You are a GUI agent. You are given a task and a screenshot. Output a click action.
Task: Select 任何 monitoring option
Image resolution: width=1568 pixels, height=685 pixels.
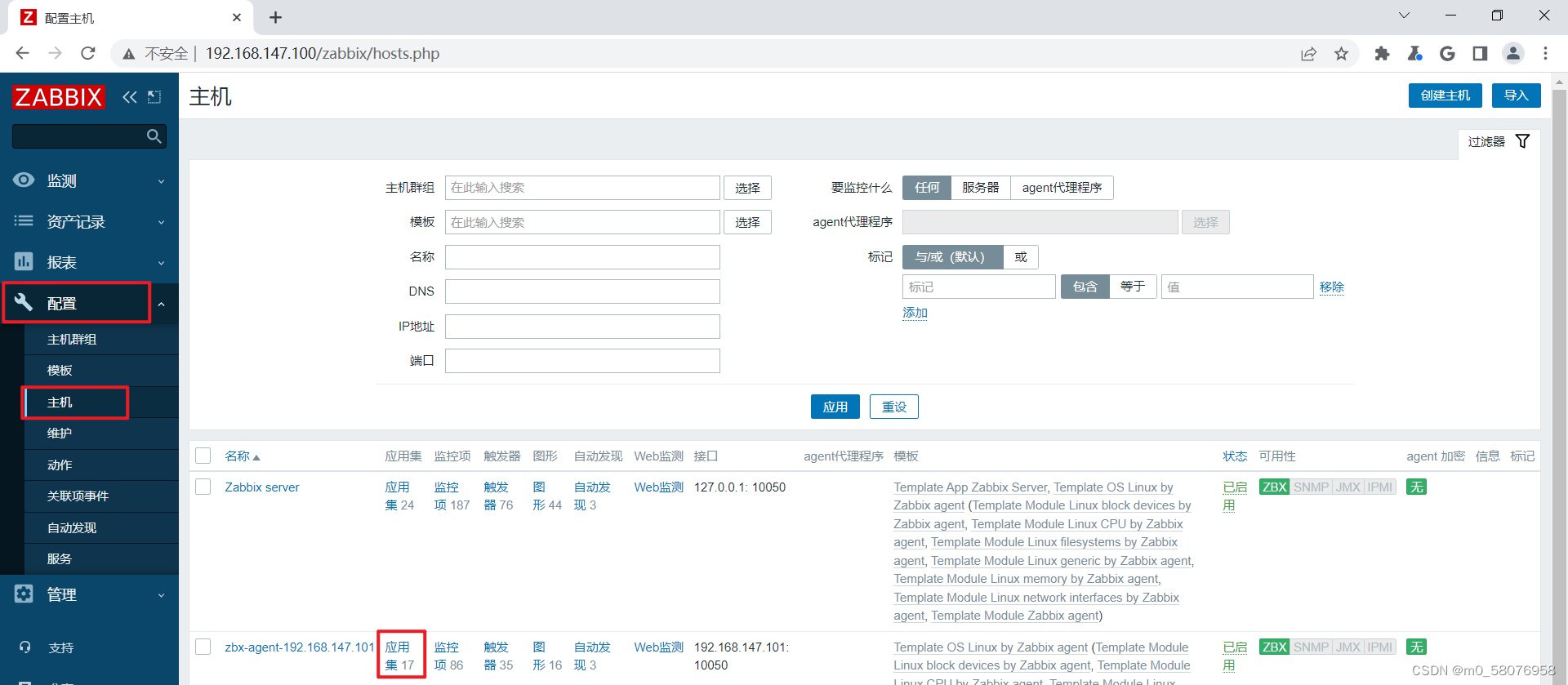[927, 188]
